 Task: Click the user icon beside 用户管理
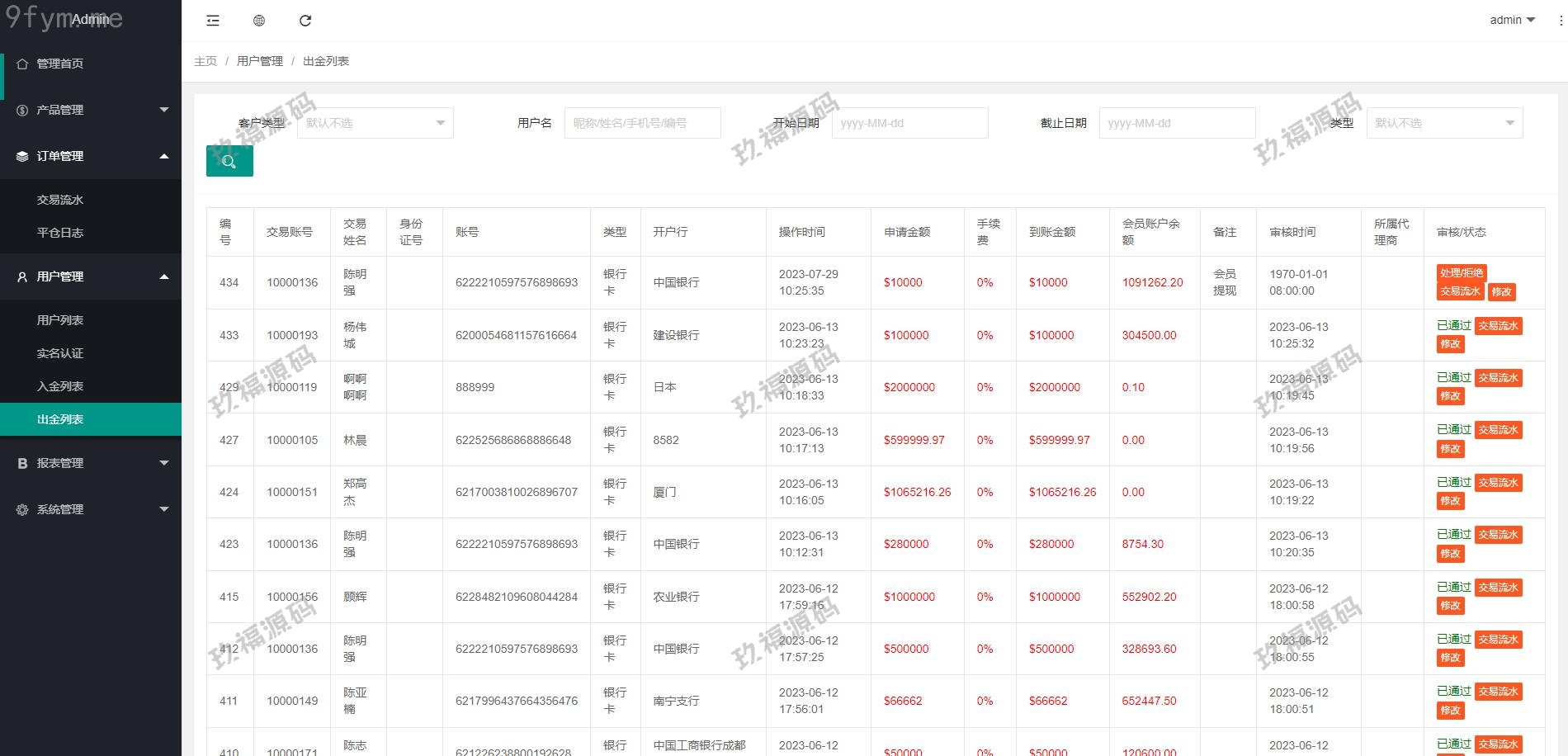pos(22,277)
